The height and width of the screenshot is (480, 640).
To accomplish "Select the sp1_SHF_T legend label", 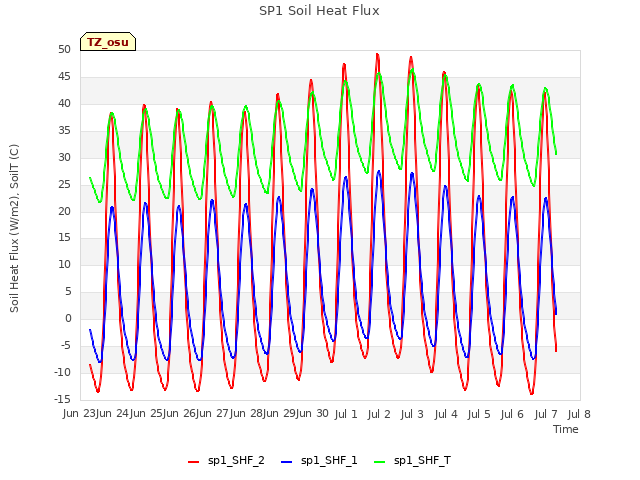I will (422, 460).
